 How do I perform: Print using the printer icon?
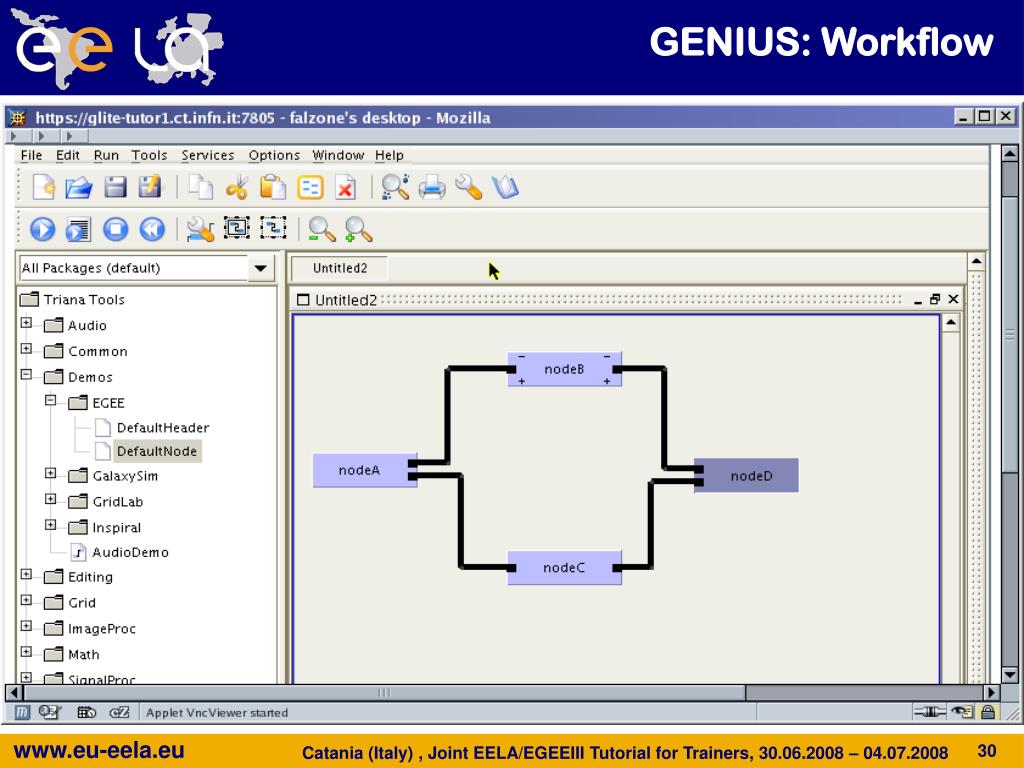[x=432, y=187]
